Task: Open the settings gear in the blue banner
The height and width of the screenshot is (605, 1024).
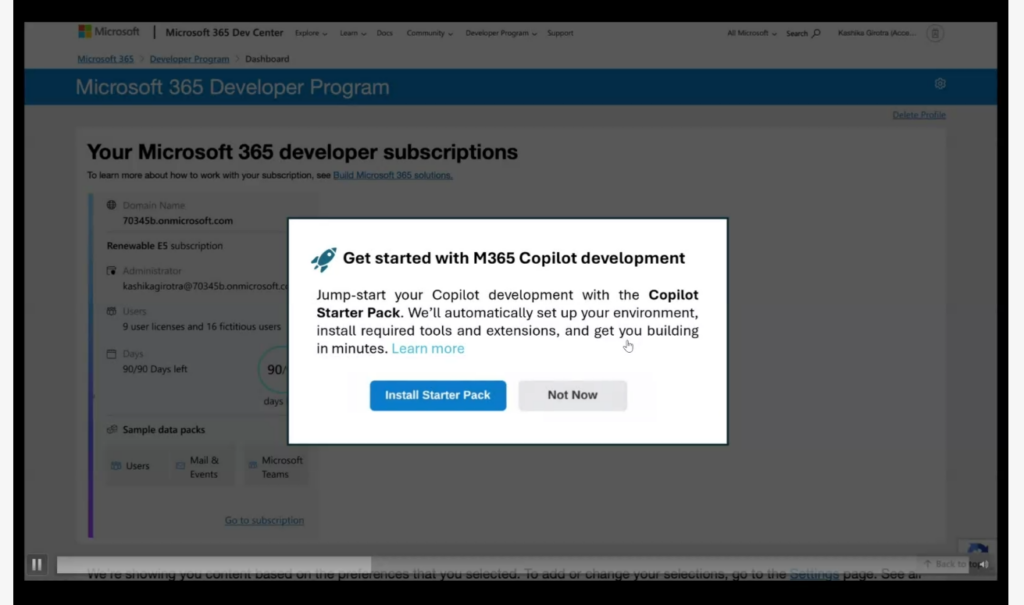Action: [x=939, y=84]
